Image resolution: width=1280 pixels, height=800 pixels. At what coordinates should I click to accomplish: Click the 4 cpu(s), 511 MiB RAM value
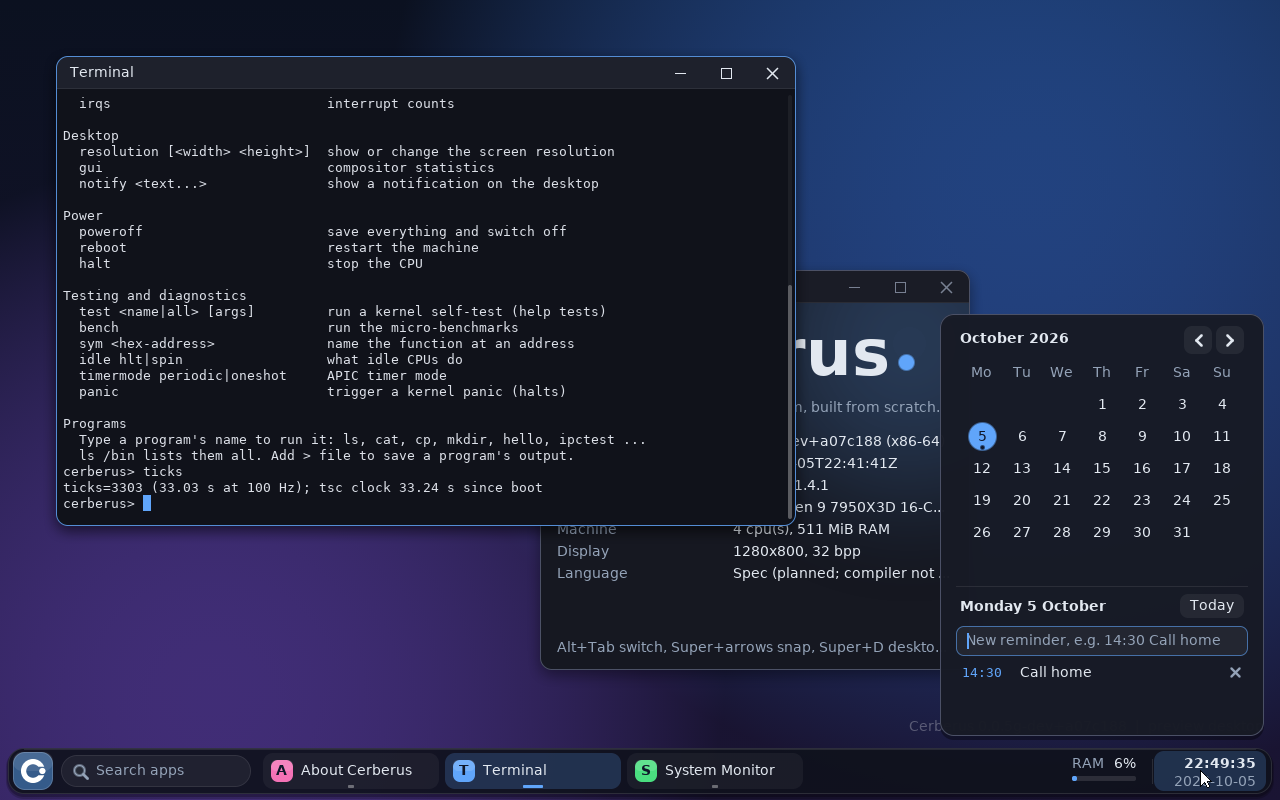click(811, 529)
